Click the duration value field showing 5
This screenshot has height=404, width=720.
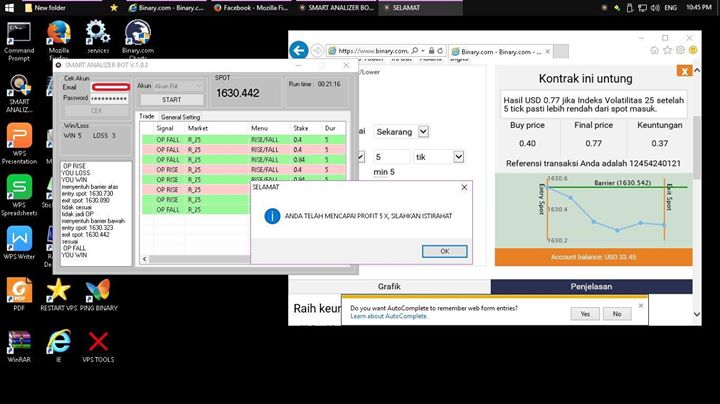391,157
